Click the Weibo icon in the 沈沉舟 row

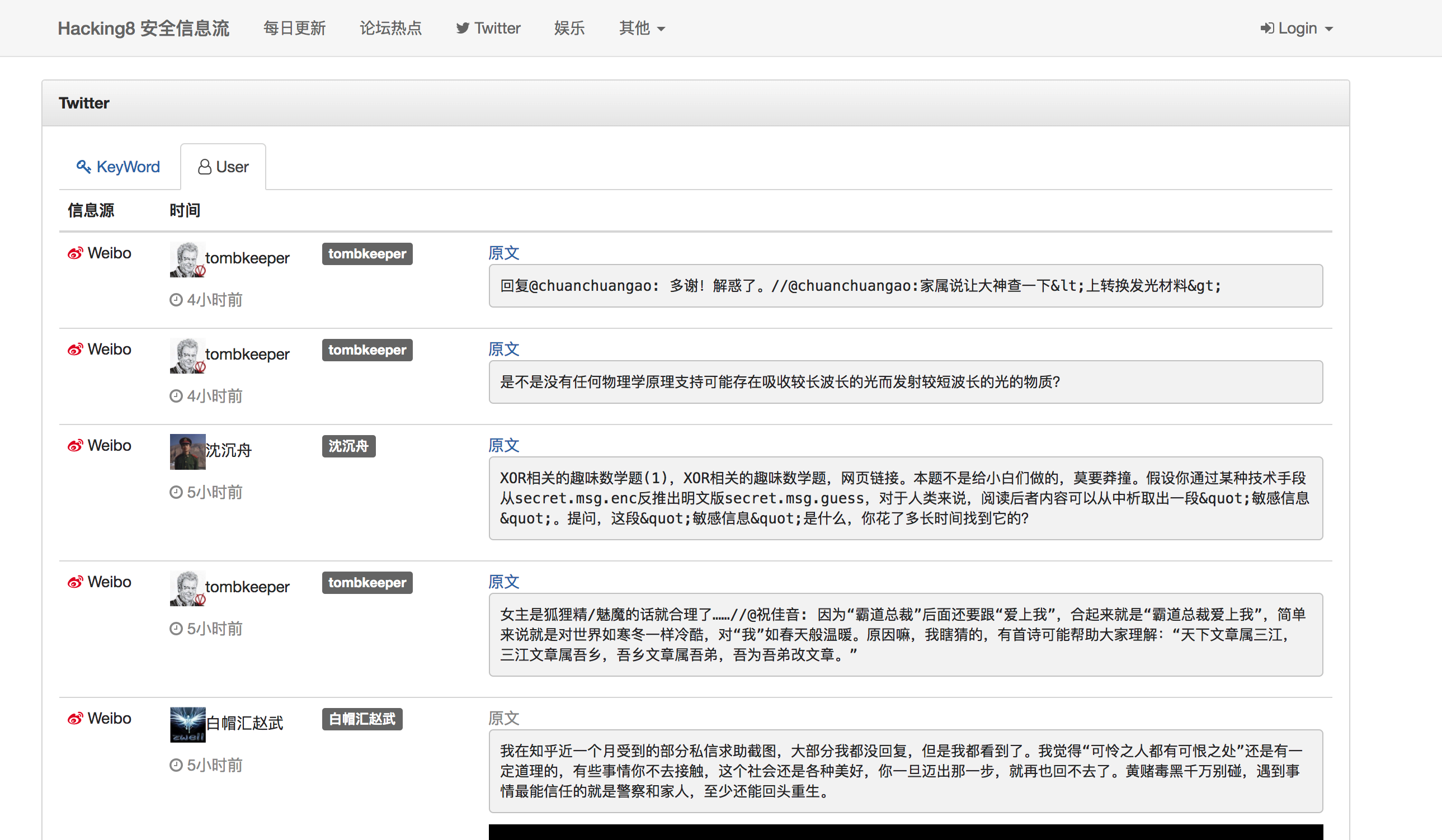click(75, 445)
